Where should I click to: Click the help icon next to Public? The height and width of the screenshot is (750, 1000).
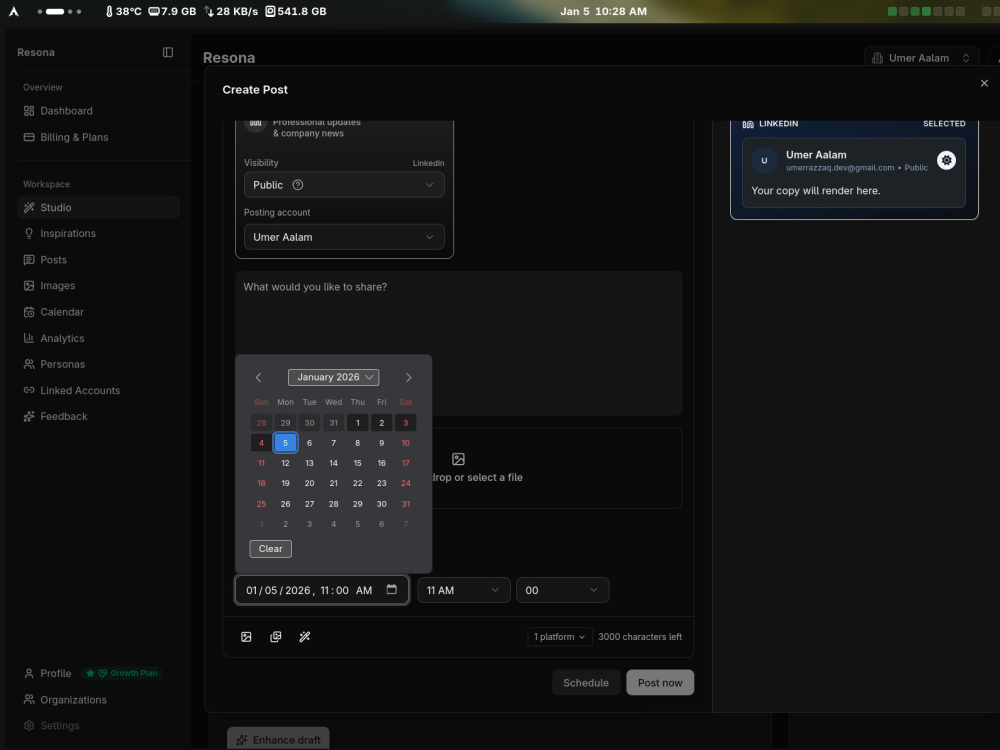click(298, 185)
